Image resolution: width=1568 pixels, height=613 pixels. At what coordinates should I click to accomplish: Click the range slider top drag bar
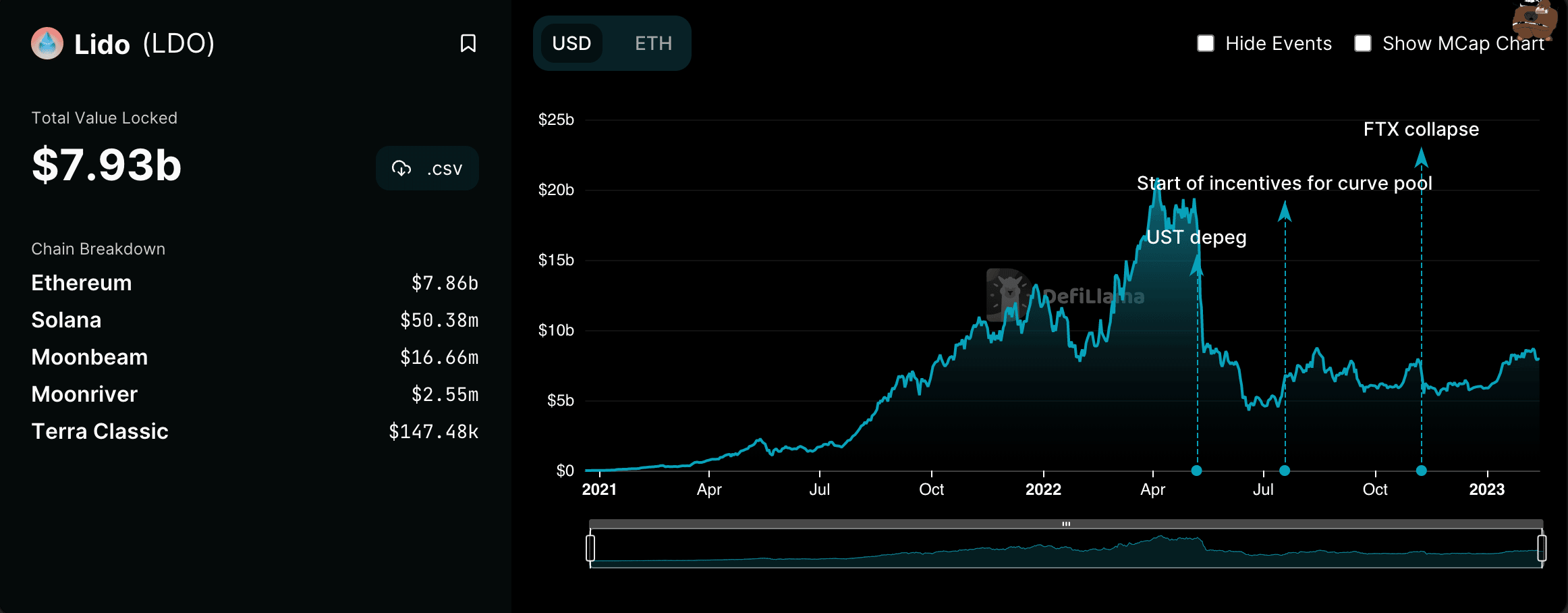pos(1066,524)
